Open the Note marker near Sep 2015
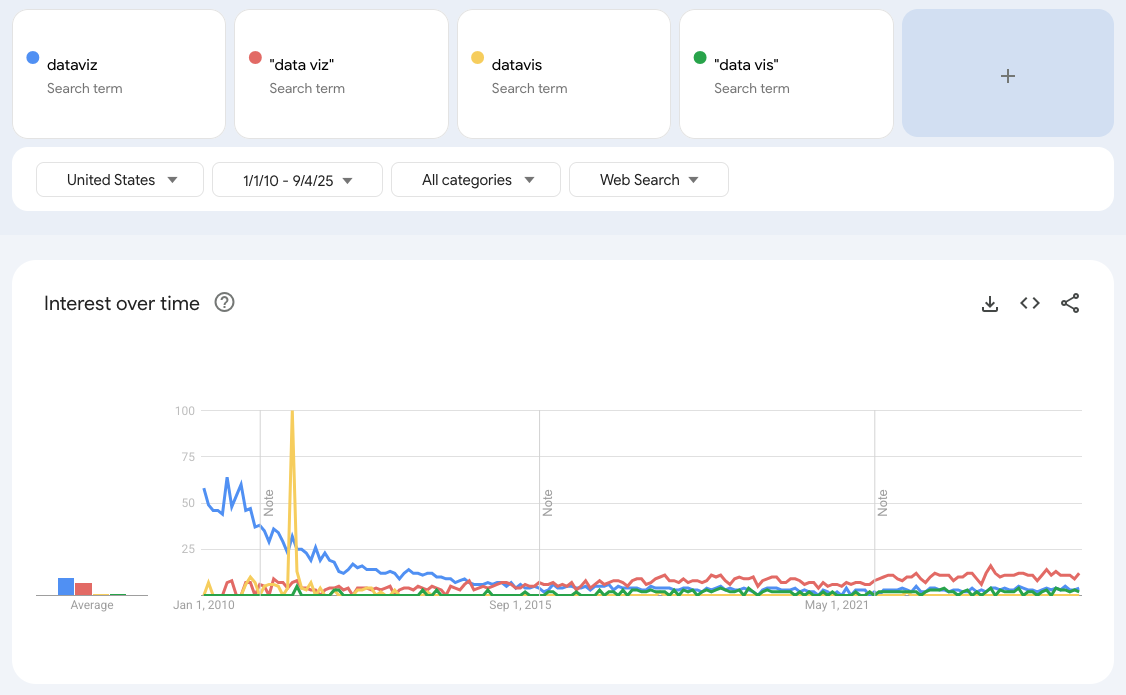This screenshot has width=1126, height=695. (x=547, y=502)
